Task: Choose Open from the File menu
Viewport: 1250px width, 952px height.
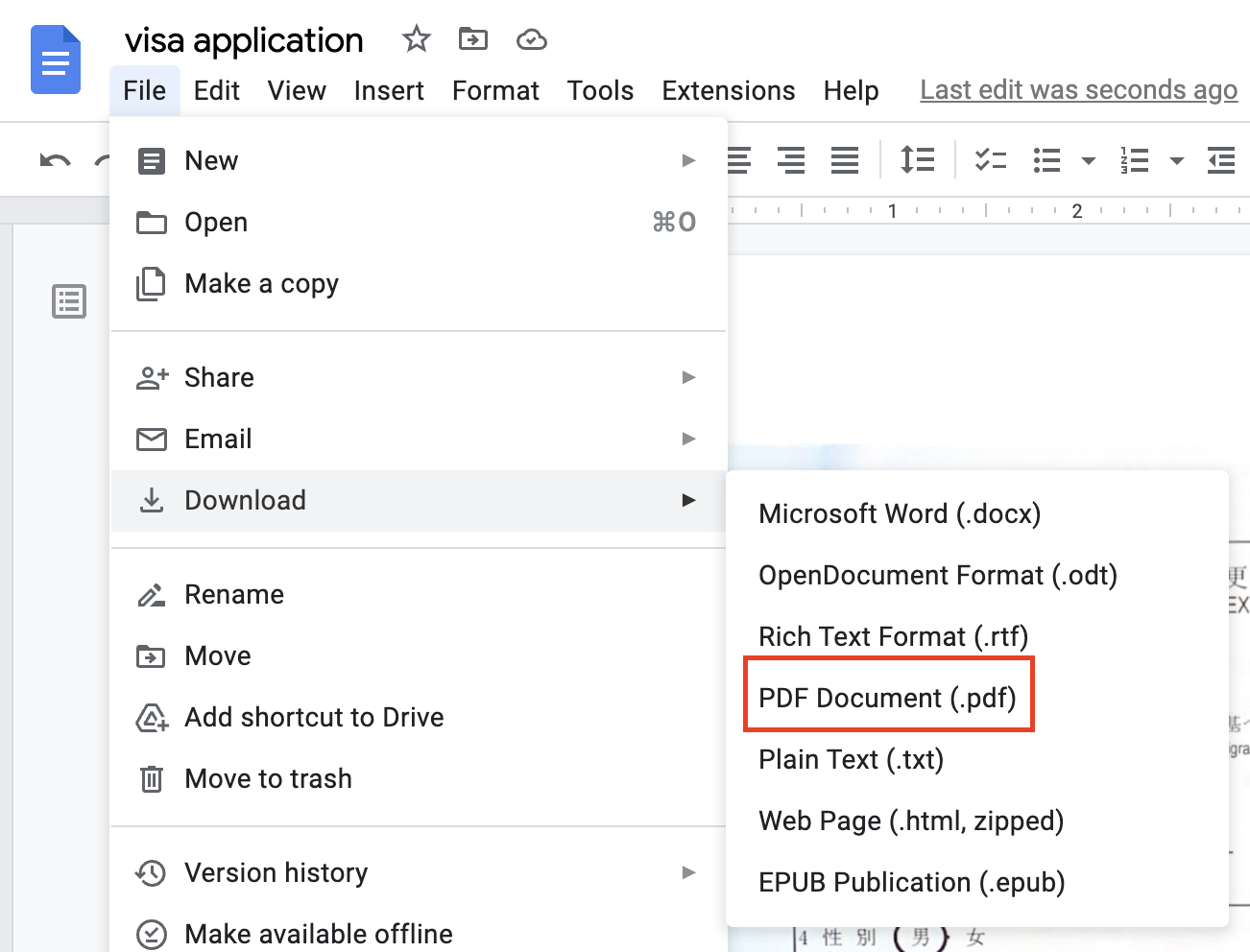Action: [419, 222]
